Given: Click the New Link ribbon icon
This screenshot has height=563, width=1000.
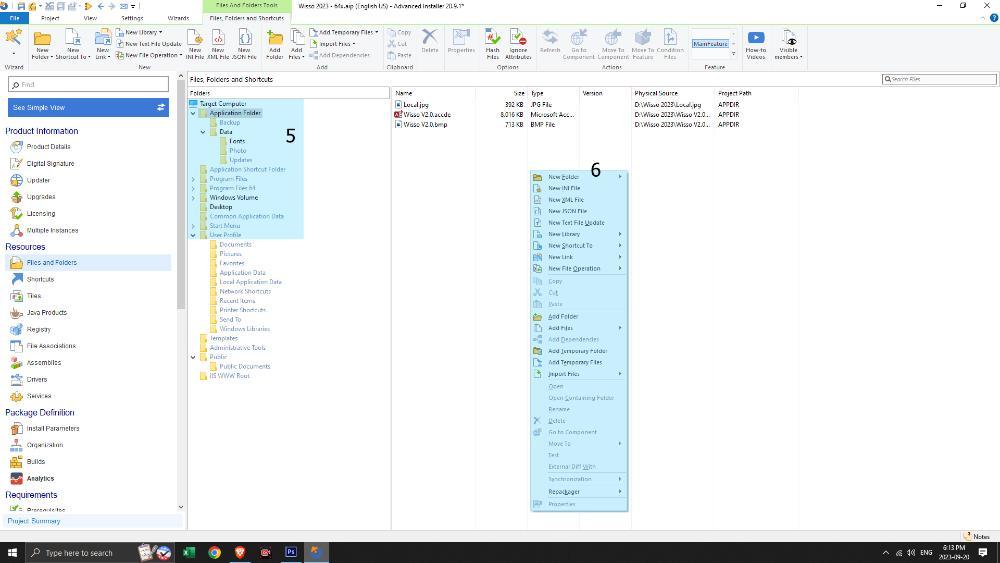Looking at the screenshot, I should tap(103, 43).
